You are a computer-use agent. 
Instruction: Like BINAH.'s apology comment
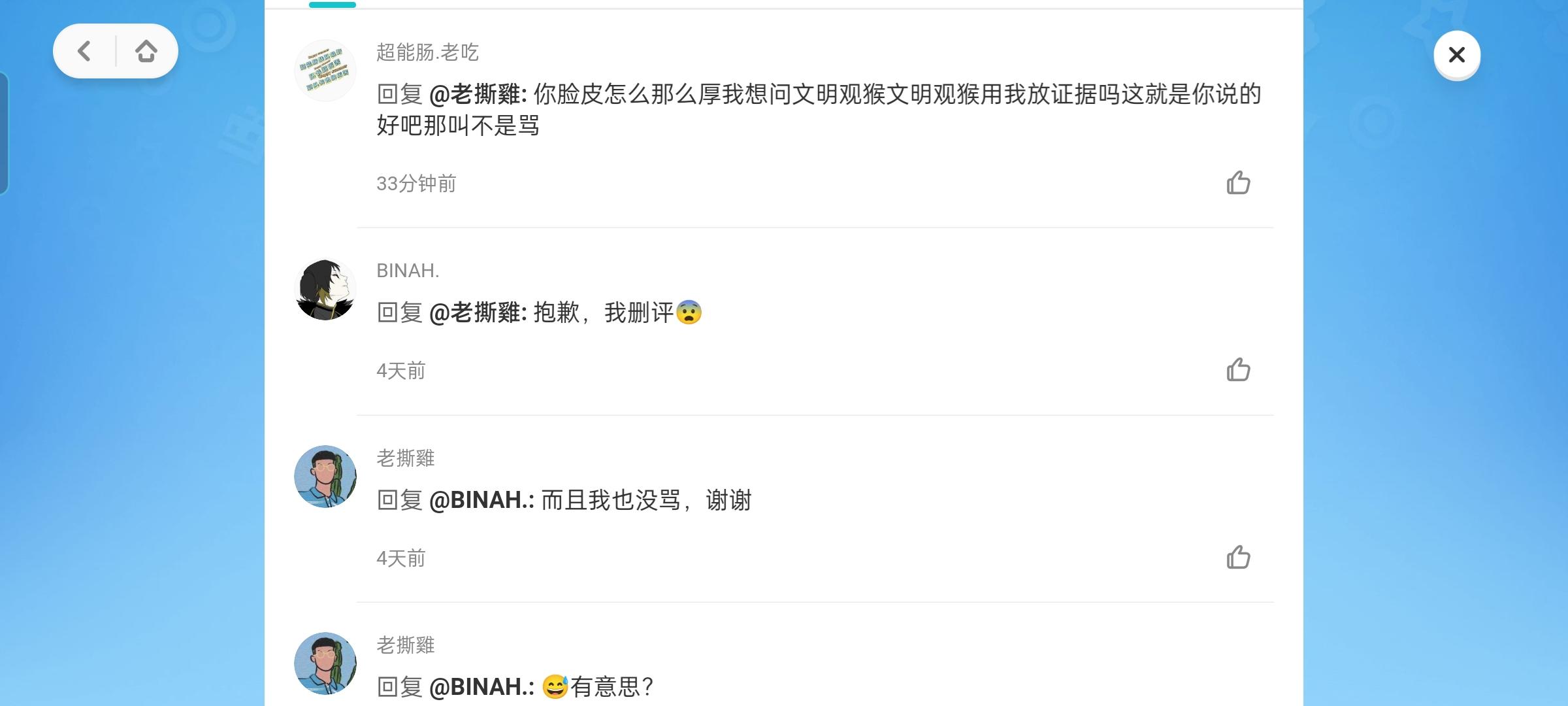click(1238, 370)
